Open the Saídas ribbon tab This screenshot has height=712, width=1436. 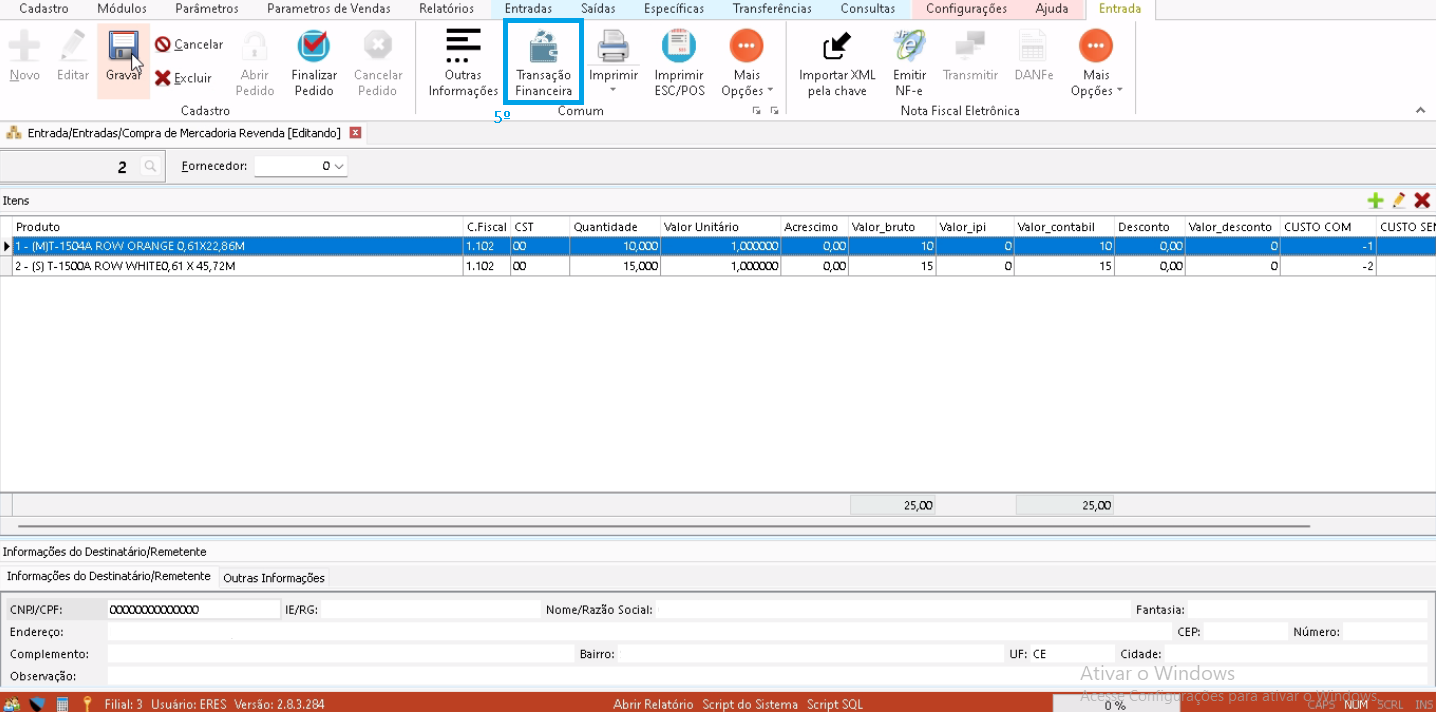tap(598, 9)
